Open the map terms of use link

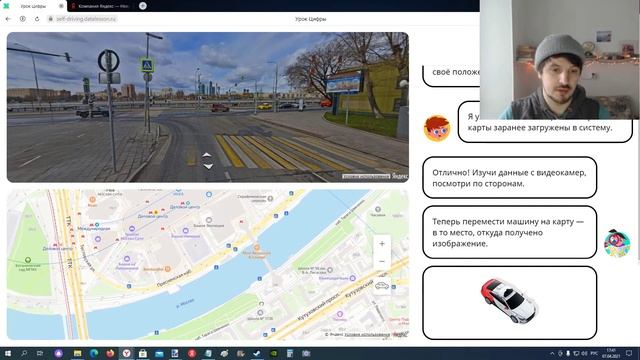point(367,335)
